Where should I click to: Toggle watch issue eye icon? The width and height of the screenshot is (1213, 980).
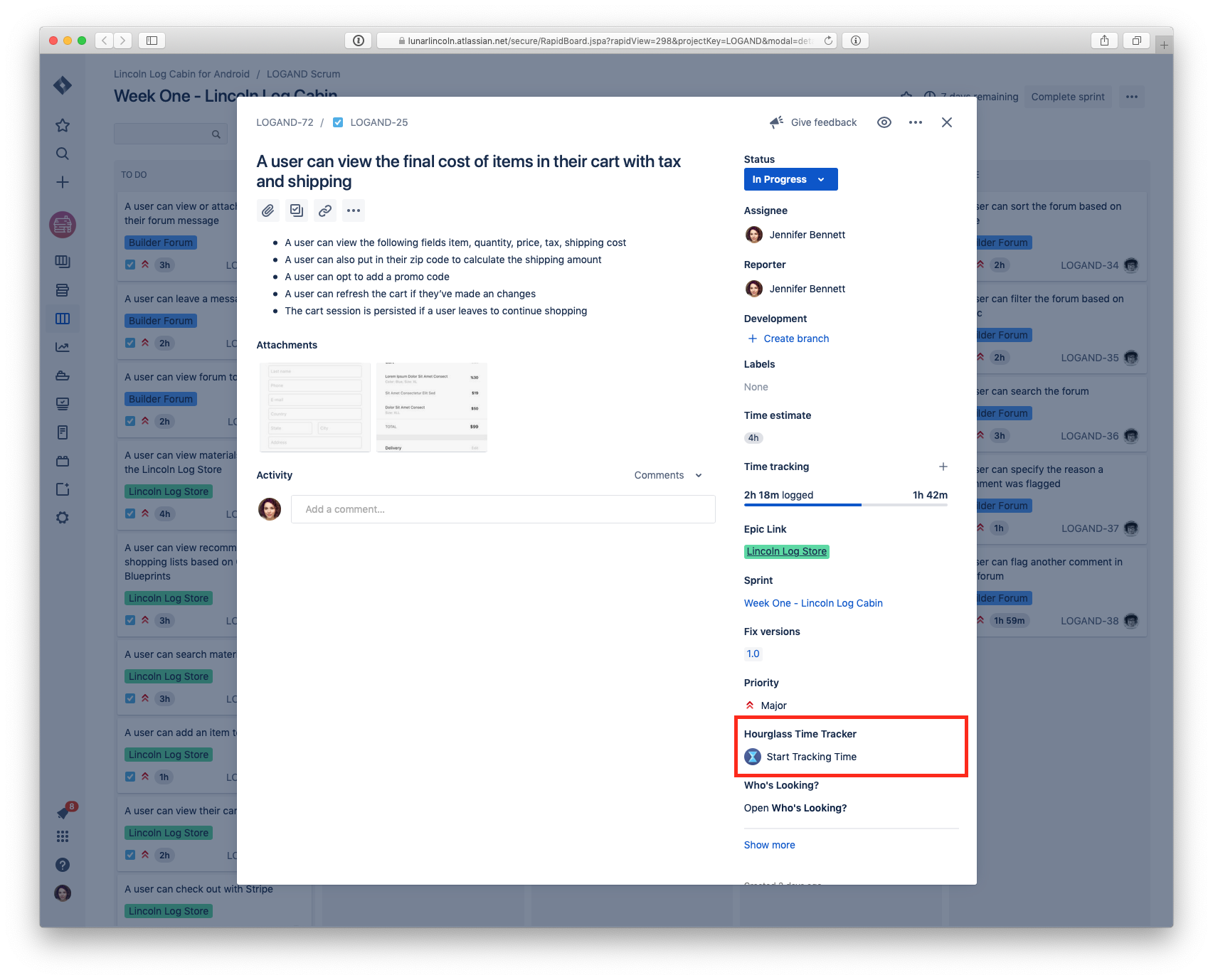(x=884, y=122)
